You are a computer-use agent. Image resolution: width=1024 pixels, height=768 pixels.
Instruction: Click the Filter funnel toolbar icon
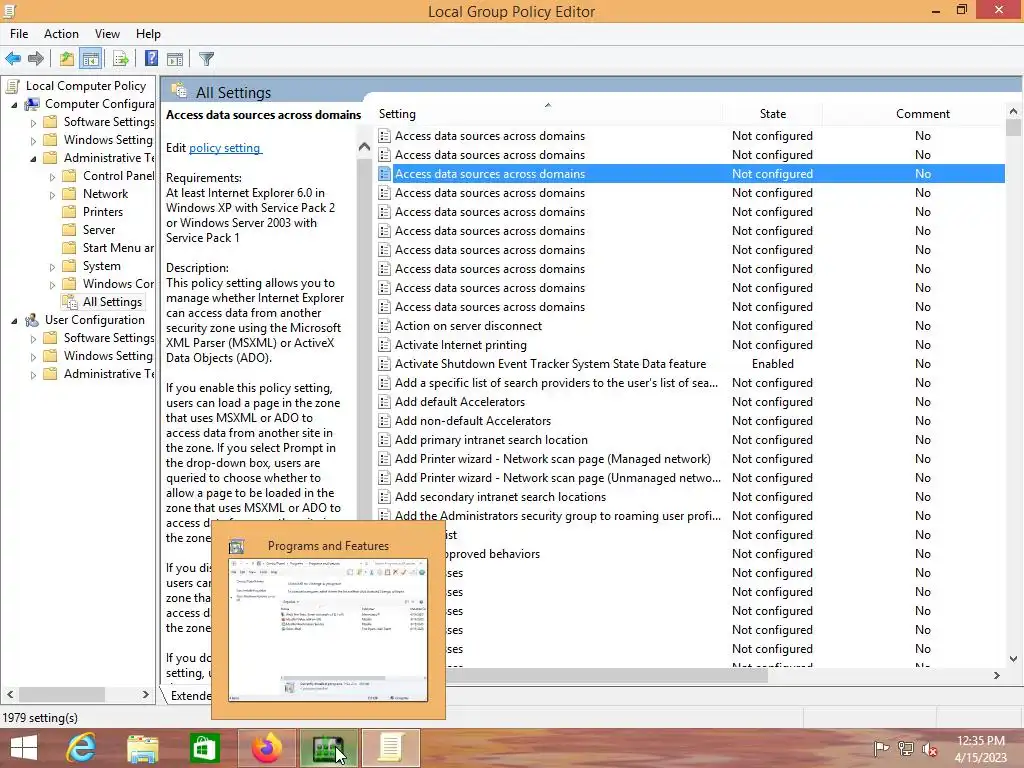coord(206,59)
